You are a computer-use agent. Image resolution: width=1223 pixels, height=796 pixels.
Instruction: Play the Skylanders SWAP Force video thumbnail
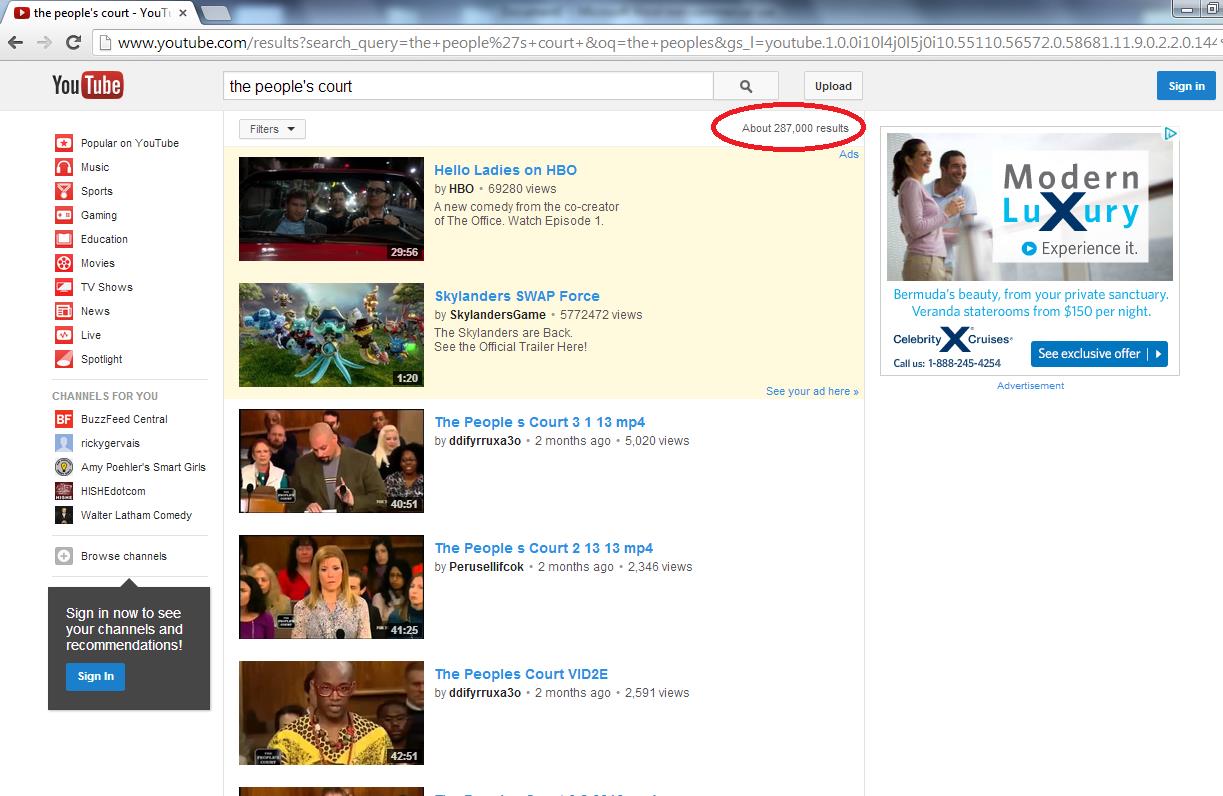point(331,335)
